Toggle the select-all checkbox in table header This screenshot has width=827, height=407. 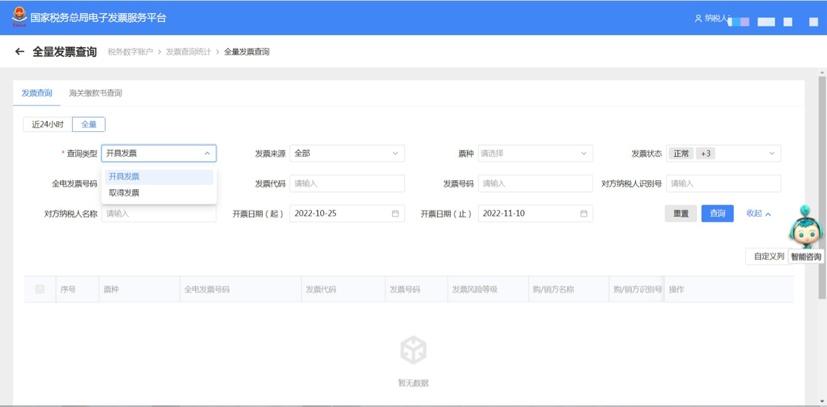[40, 289]
